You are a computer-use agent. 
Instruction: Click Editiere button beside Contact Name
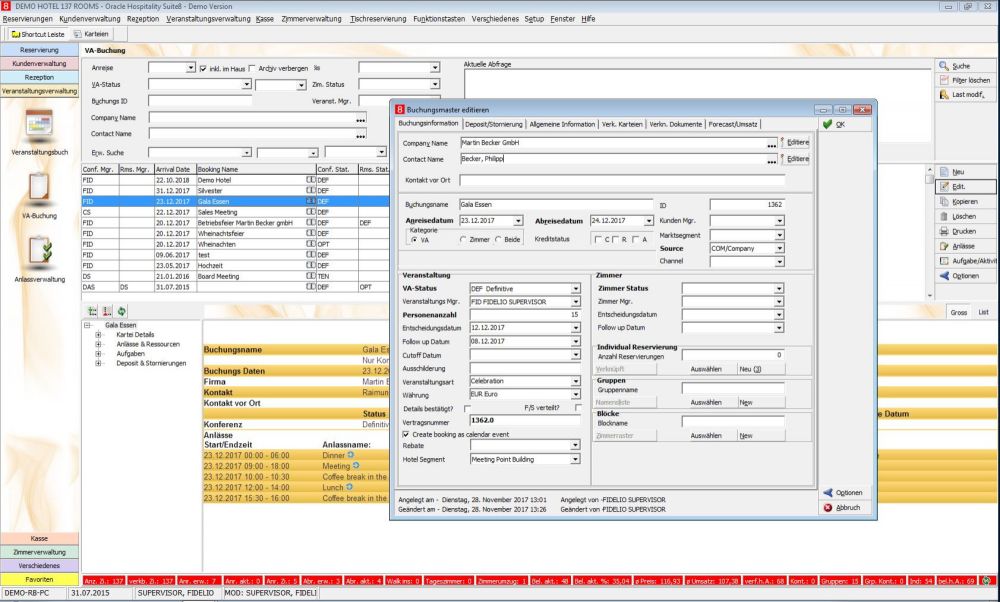click(795, 159)
